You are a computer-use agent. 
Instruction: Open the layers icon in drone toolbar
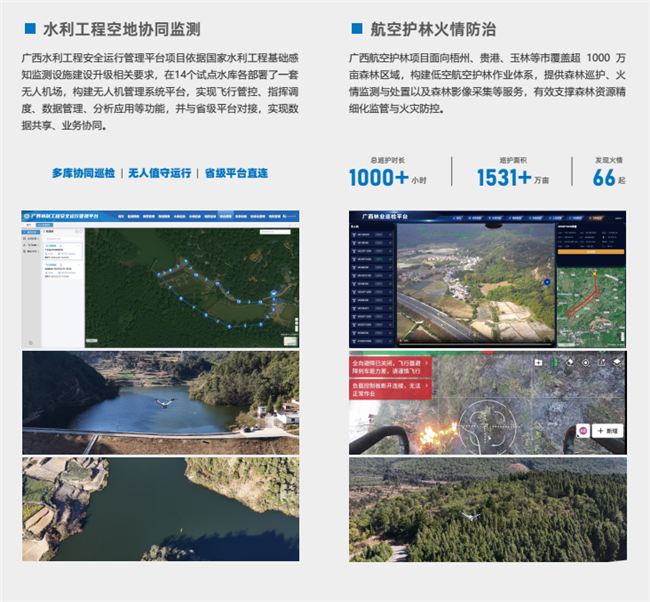(617, 362)
